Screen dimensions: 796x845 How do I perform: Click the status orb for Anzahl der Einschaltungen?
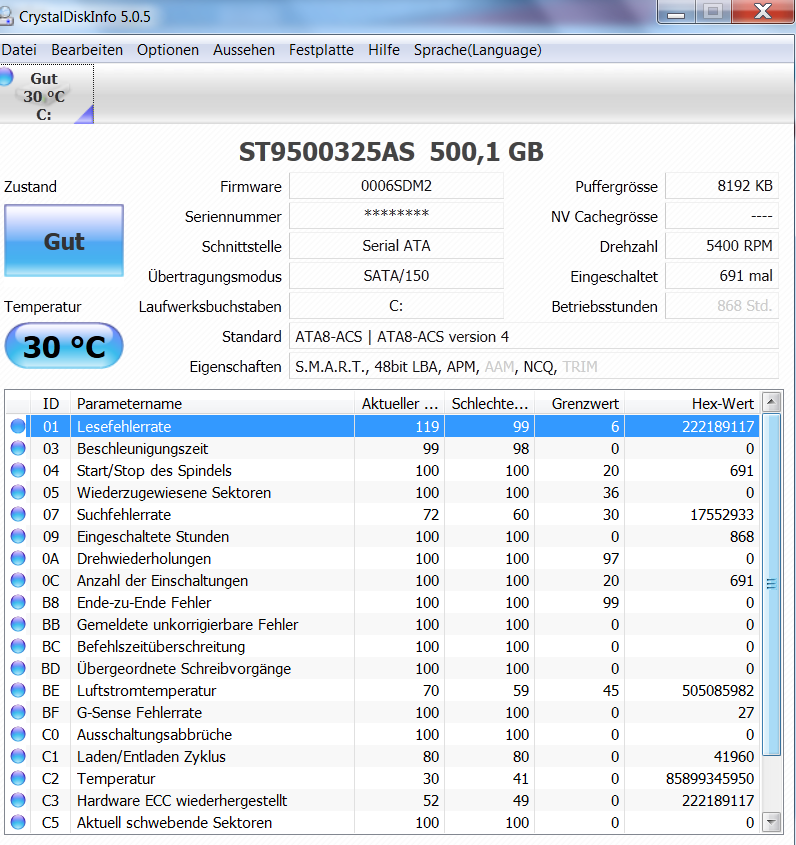[18, 580]
